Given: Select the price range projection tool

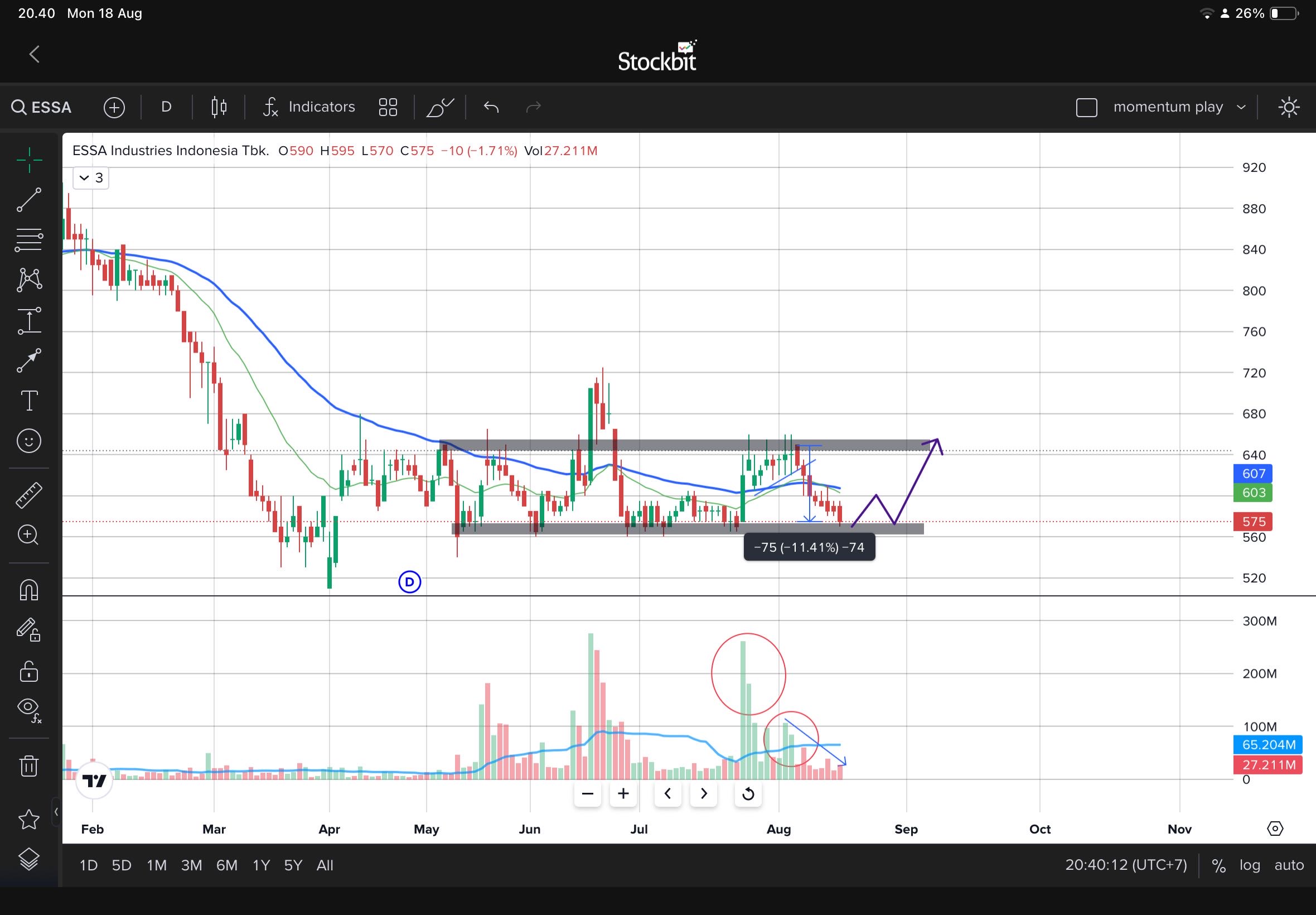Looking at the screenshot, I should pos(28,320).
